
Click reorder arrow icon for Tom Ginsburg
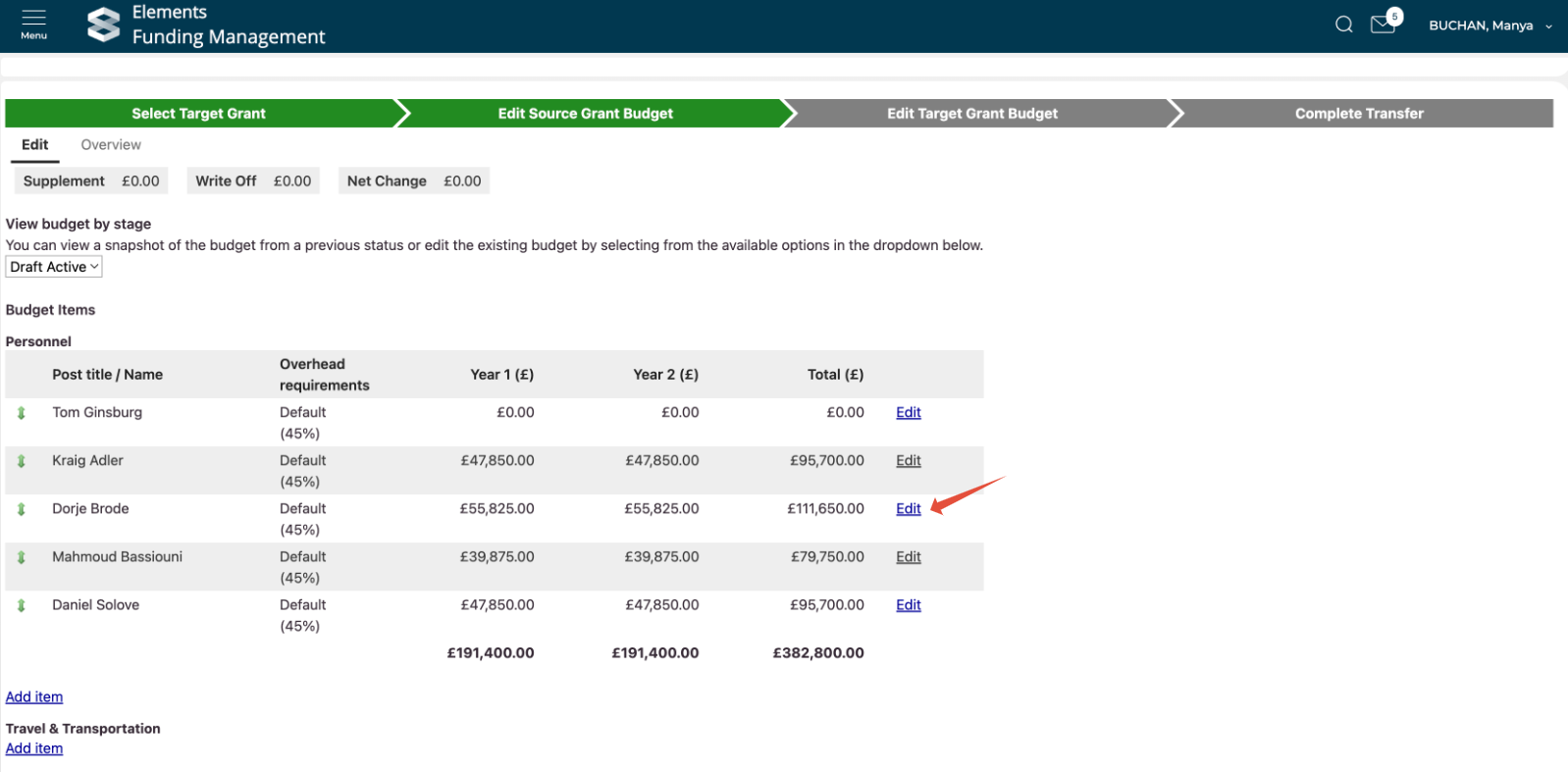(x=22, y=413)
